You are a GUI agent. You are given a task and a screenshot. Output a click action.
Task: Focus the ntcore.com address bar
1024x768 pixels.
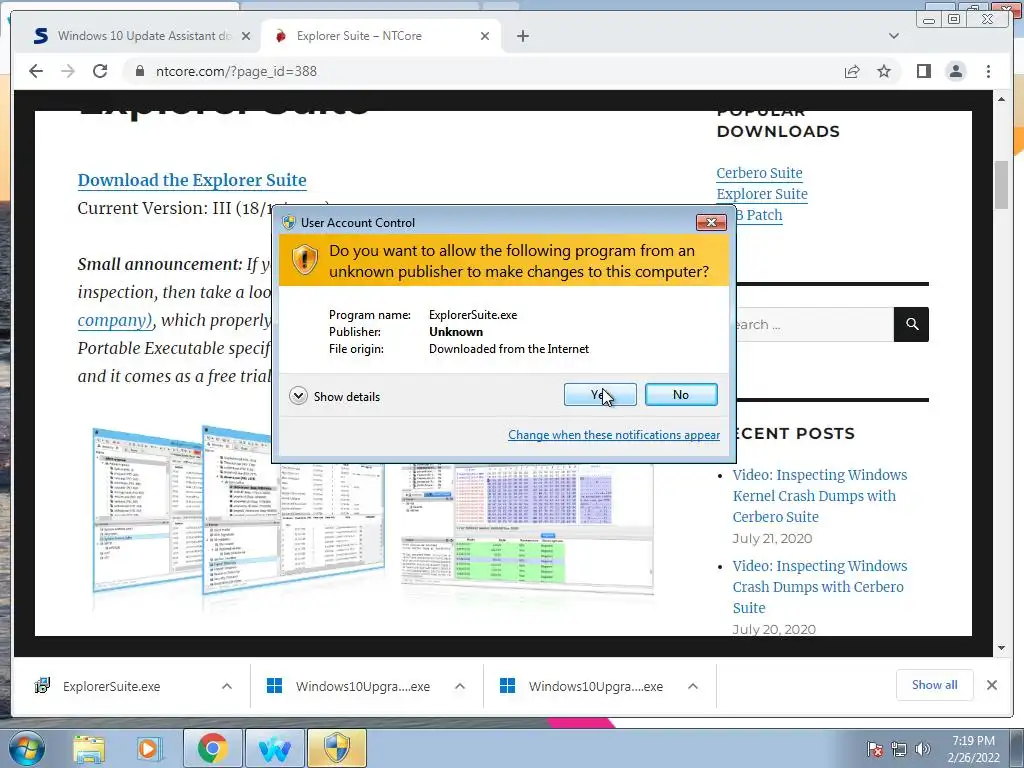483,71
